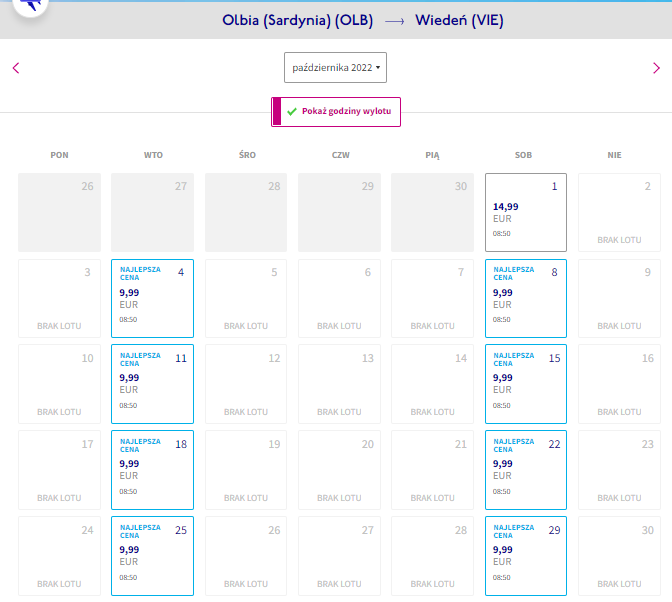Click October 12 cell marked BRAK LOTU

[x=246, y=384]
